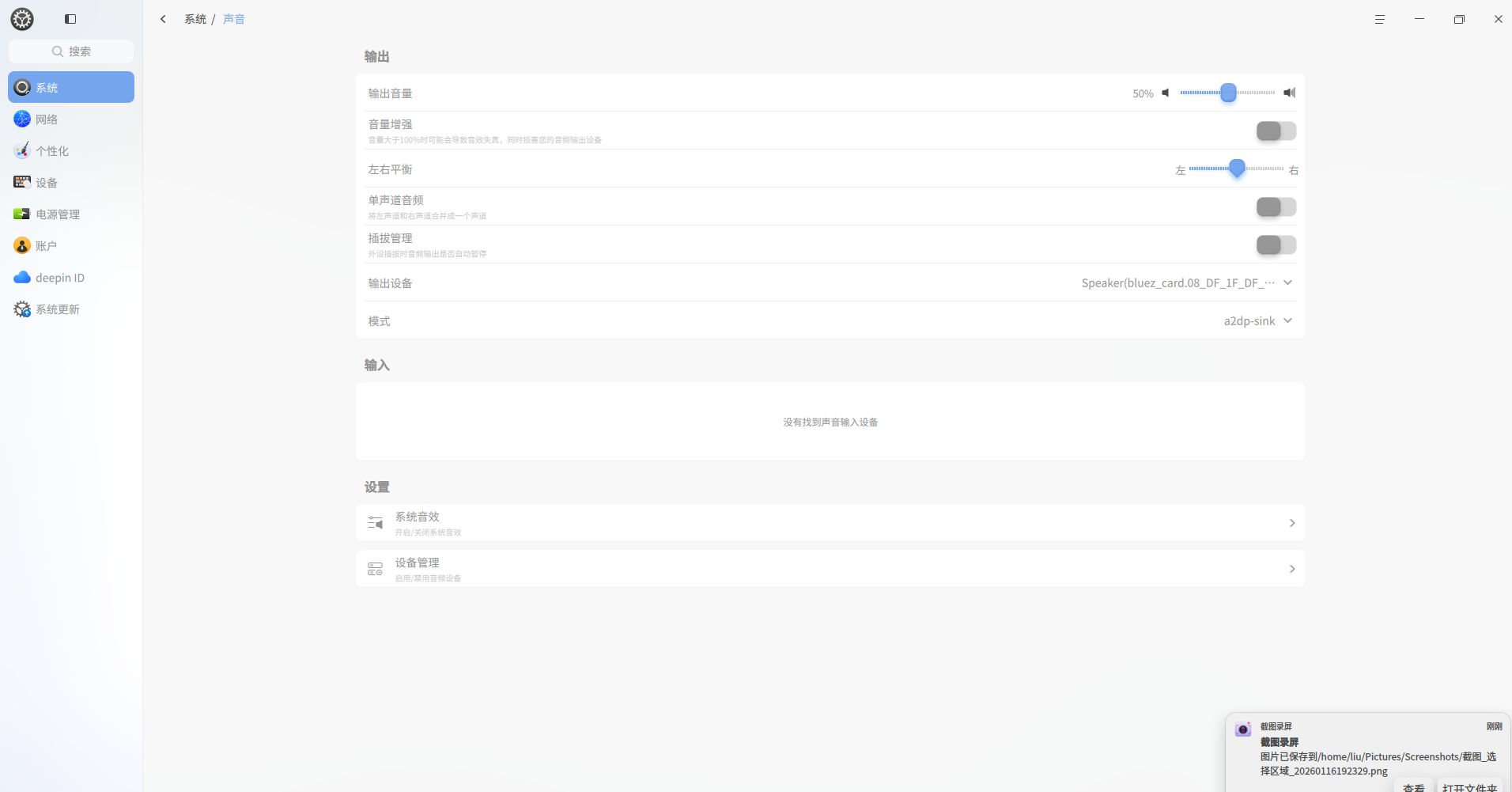Open 系统更新 system update section

pos(71,309)
